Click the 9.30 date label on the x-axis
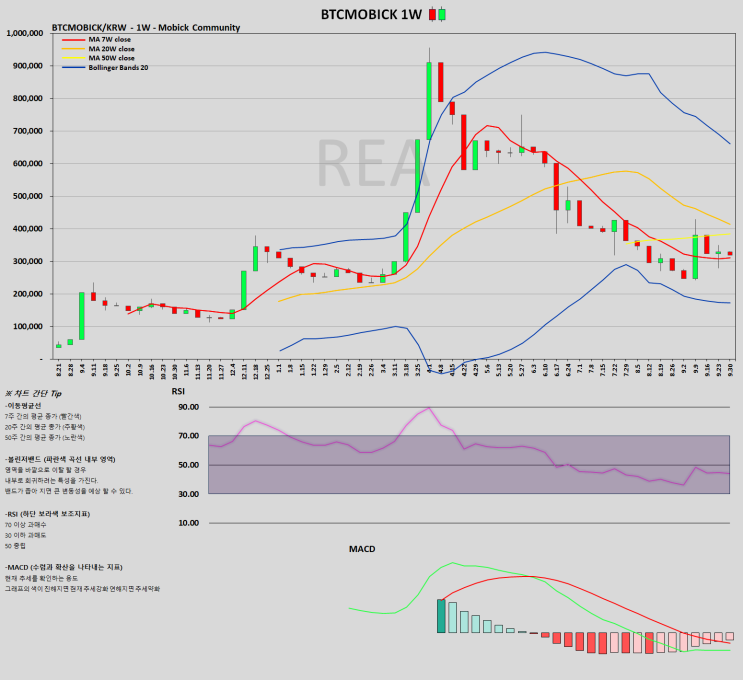Viewport: 743px width, 680px height. coord(730,370)
